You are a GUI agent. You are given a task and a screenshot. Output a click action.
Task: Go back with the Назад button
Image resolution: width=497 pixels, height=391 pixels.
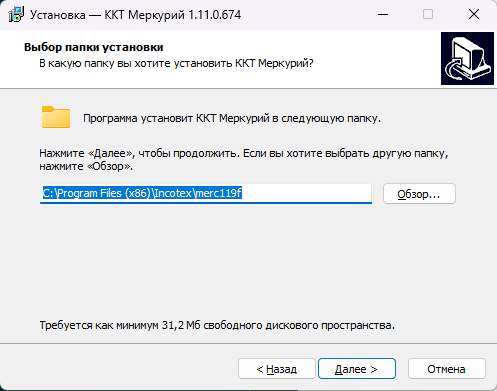coord(277,369)
